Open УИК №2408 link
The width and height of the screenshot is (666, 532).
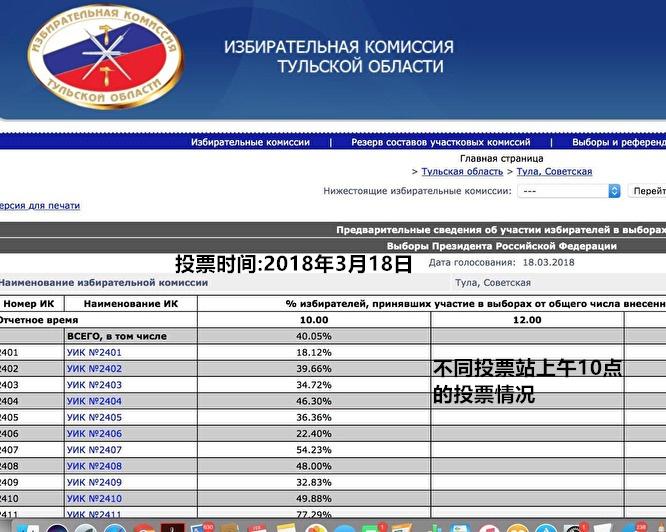point(94,466)
